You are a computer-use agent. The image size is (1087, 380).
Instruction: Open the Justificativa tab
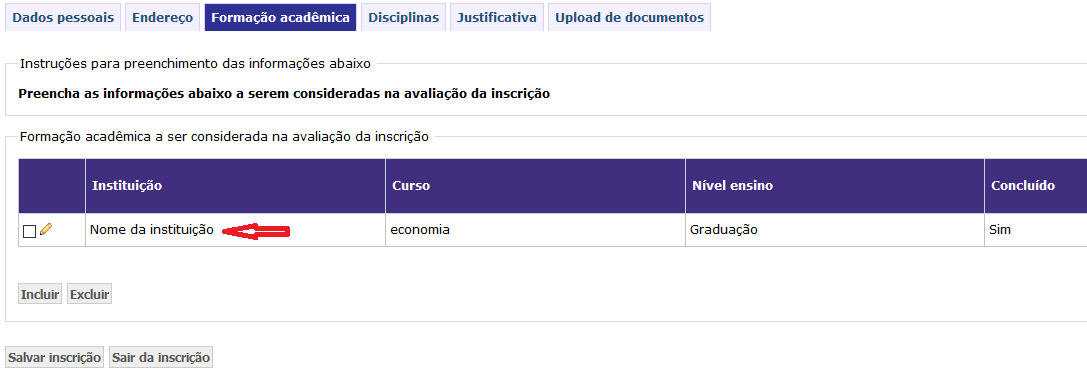496,17
